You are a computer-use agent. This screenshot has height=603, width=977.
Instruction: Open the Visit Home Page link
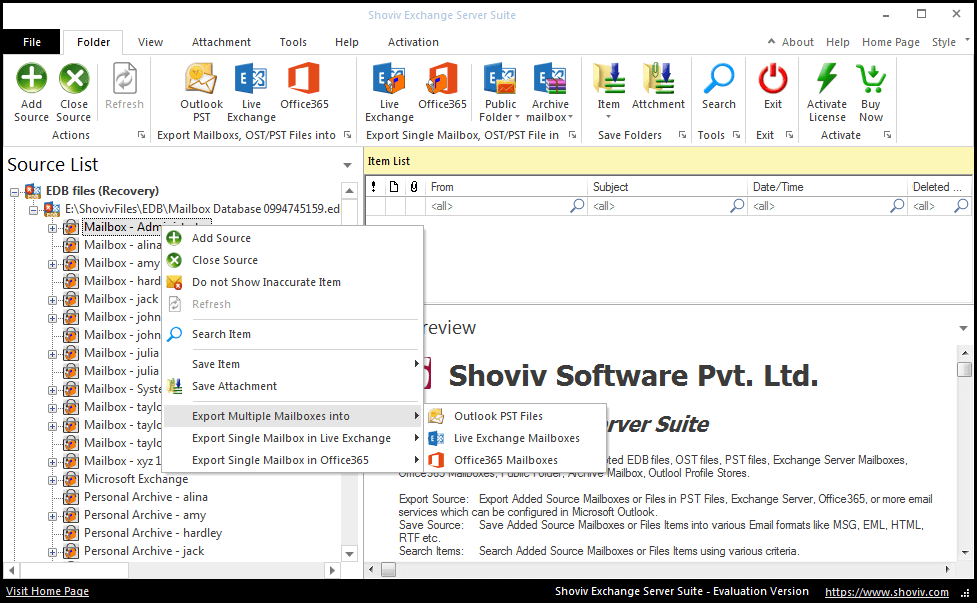coord(47,591)
